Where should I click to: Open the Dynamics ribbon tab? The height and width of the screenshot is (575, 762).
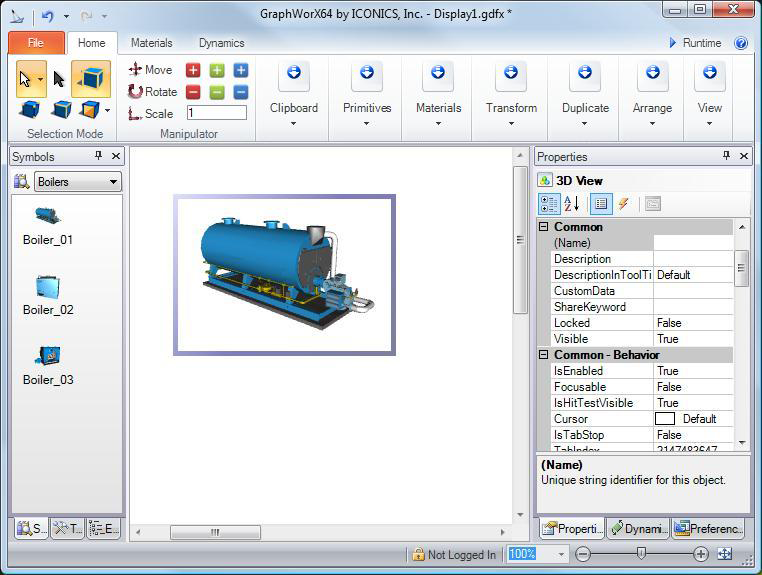tap(221, 43)
